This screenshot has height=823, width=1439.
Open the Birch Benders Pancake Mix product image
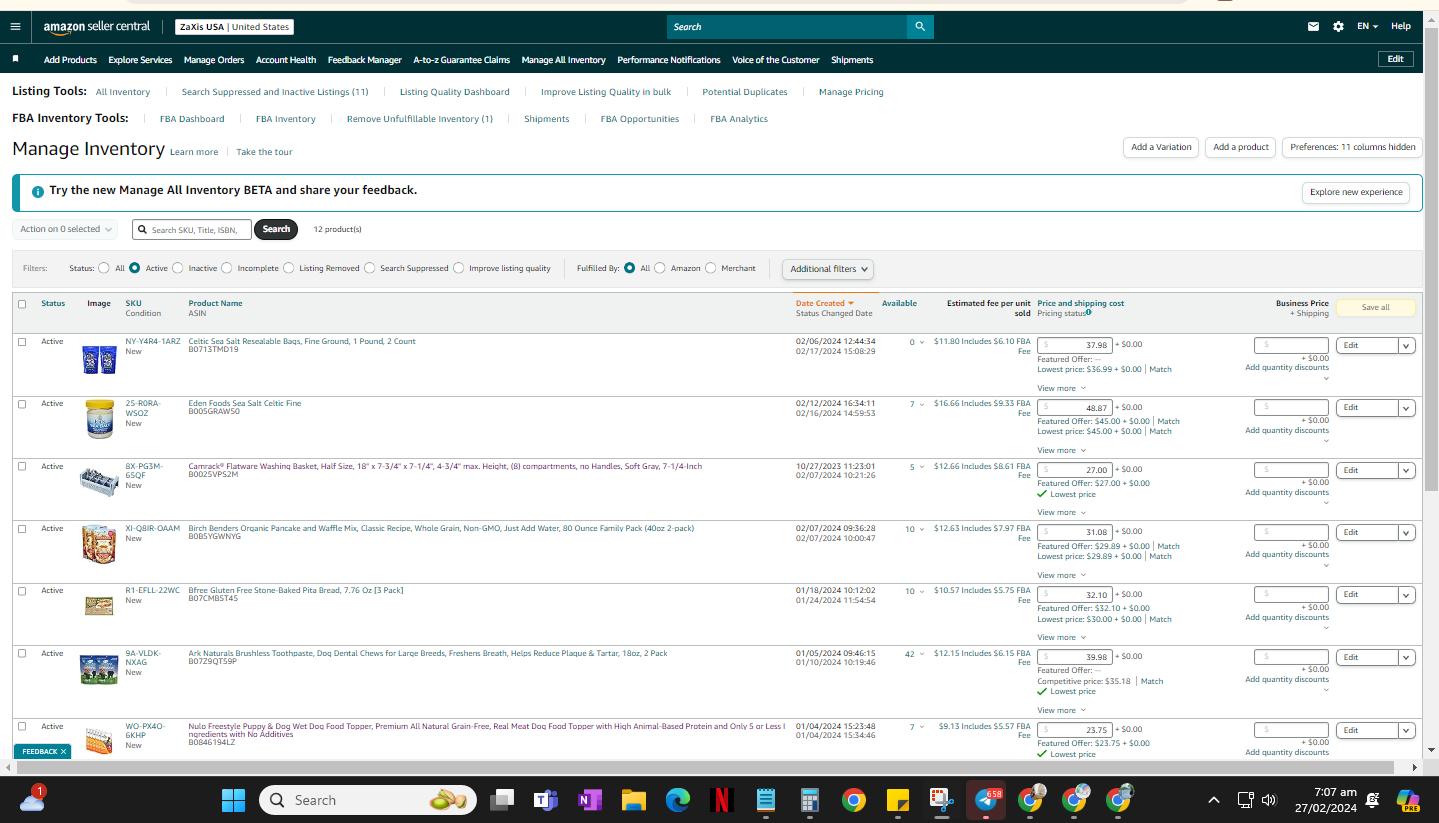(99, 543)
